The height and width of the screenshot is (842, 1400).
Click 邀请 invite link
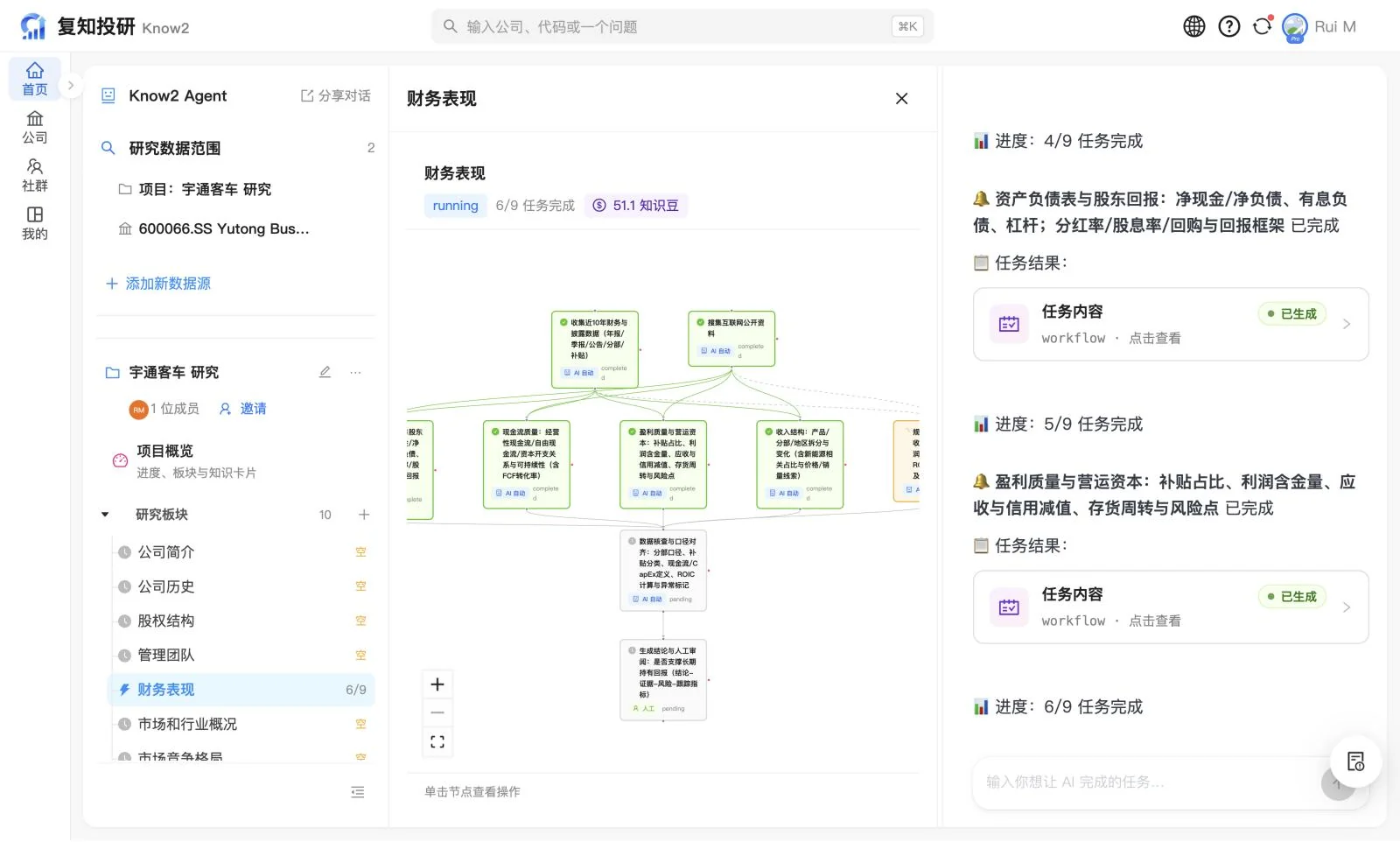coord(243,409)
